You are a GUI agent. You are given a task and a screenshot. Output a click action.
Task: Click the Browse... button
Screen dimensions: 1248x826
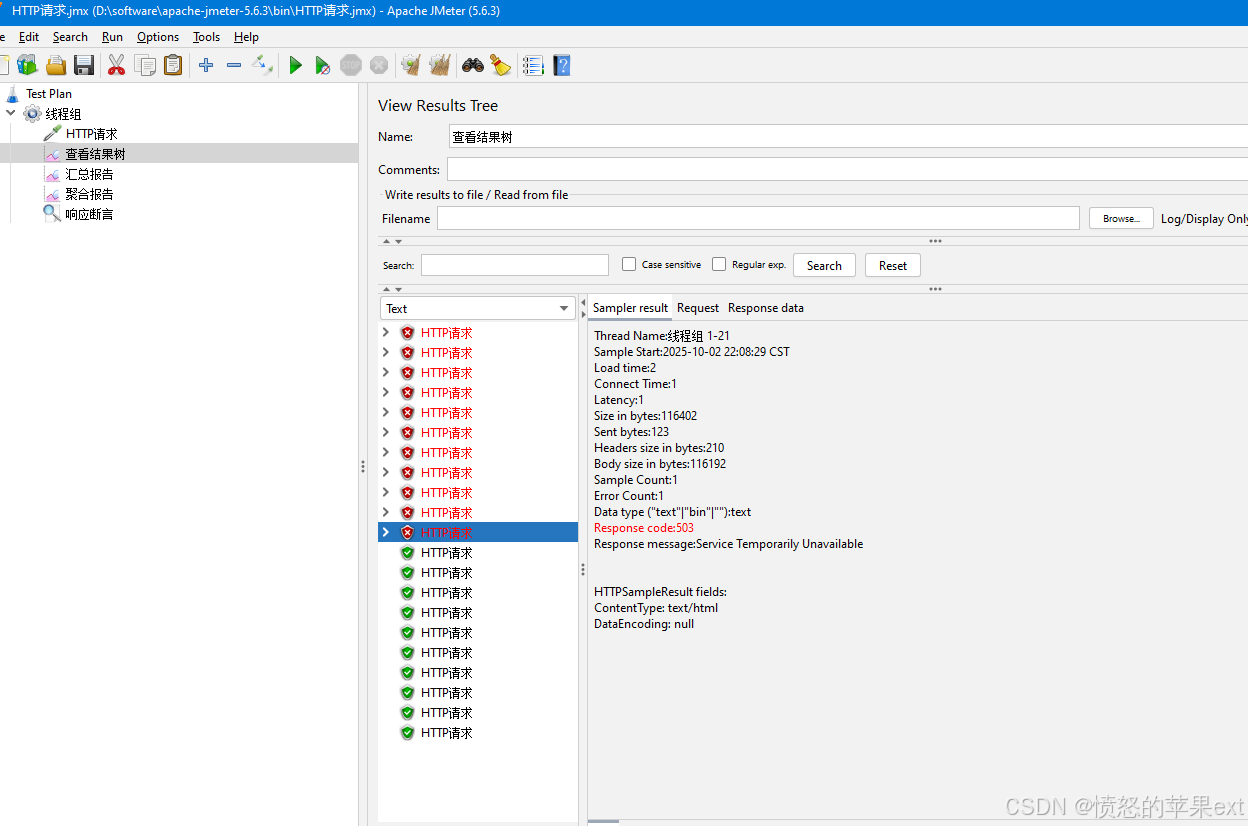click(x=1120, y=218)
